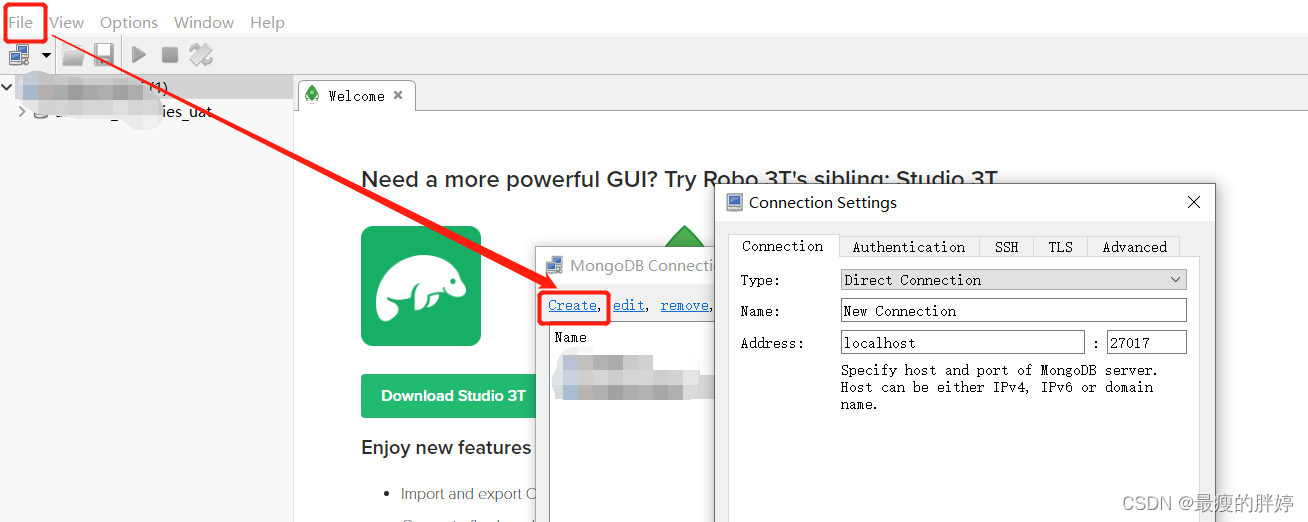Click the Connect toolbar icon

coord(19,55)
